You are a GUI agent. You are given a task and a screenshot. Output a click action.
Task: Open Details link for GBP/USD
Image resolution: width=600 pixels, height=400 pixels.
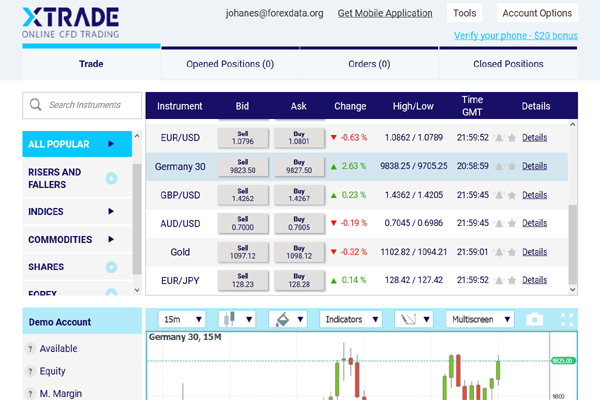(x=535, y=195)
